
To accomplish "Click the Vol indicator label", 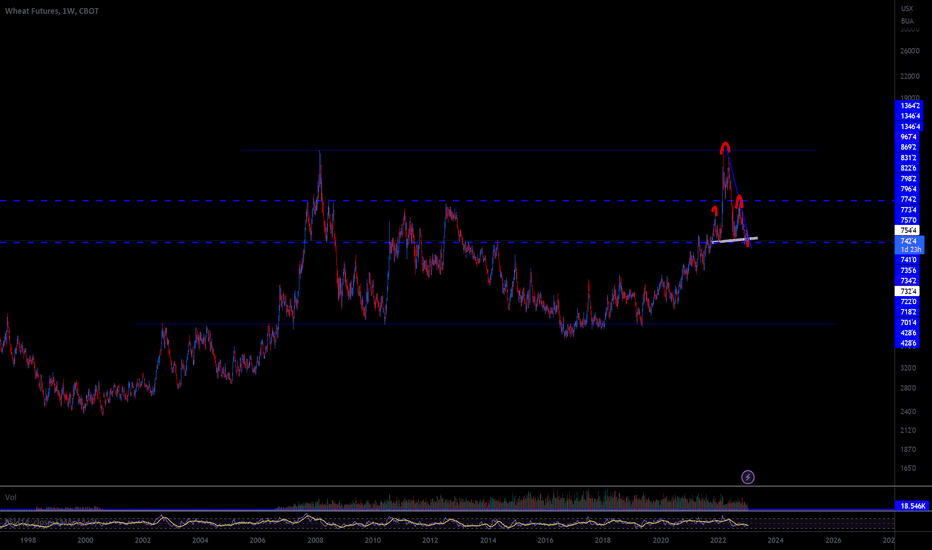I will coord(11,497).
